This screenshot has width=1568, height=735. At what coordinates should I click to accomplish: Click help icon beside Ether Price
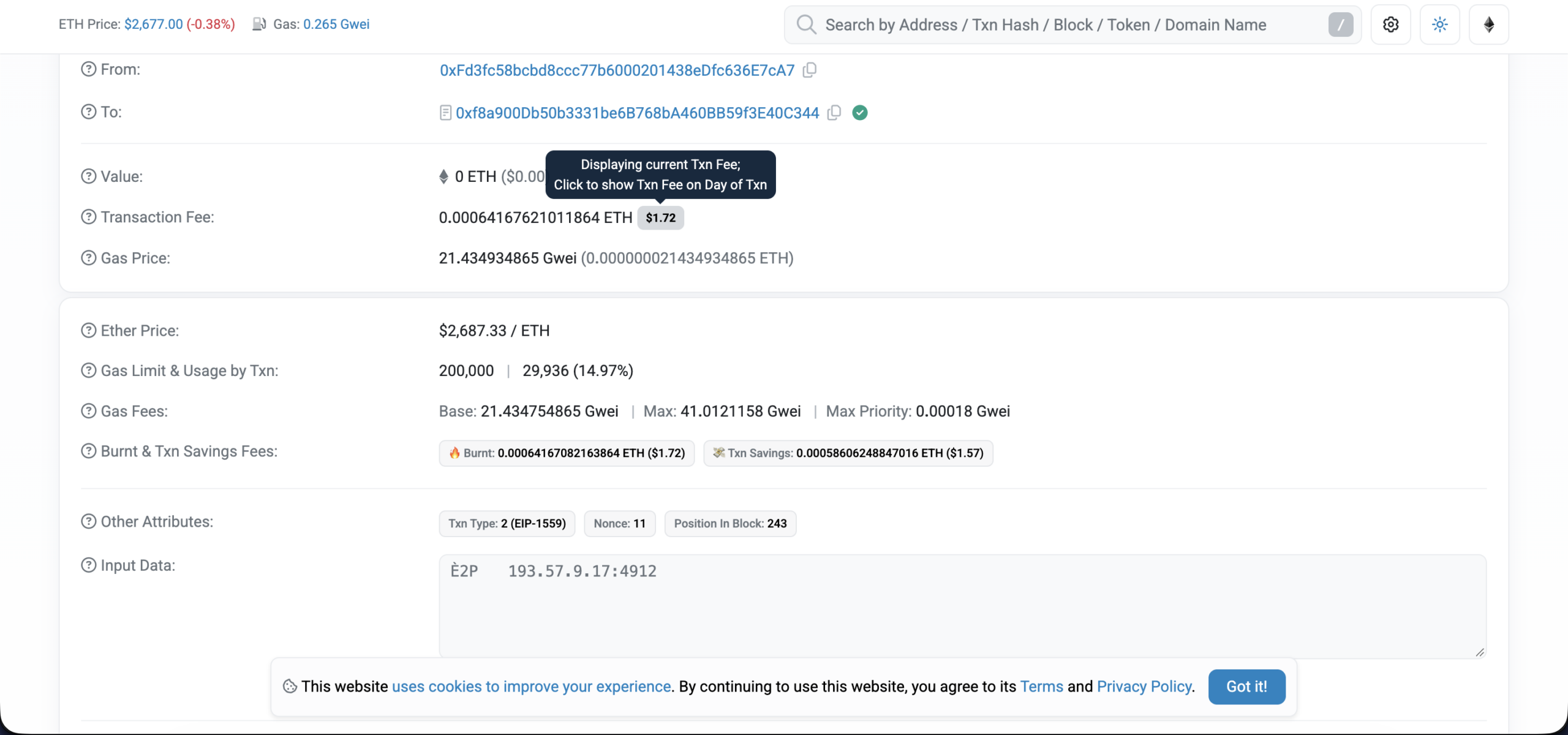(x=89, y=331)
